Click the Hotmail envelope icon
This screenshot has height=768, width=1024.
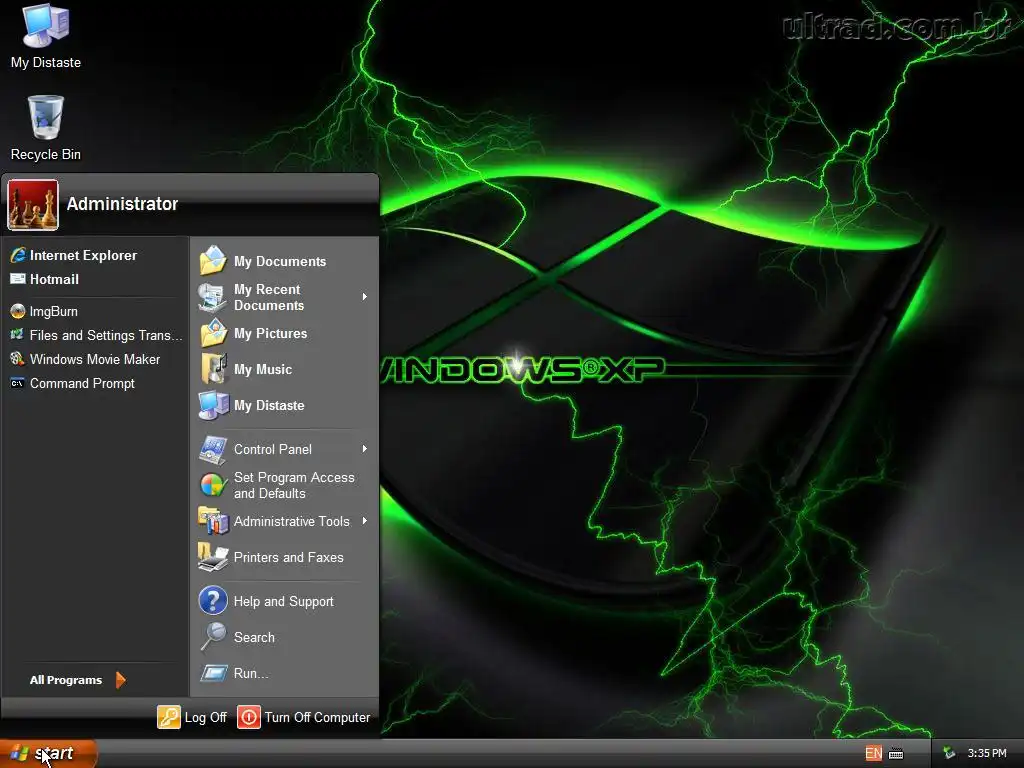click(x=18, y=279)
